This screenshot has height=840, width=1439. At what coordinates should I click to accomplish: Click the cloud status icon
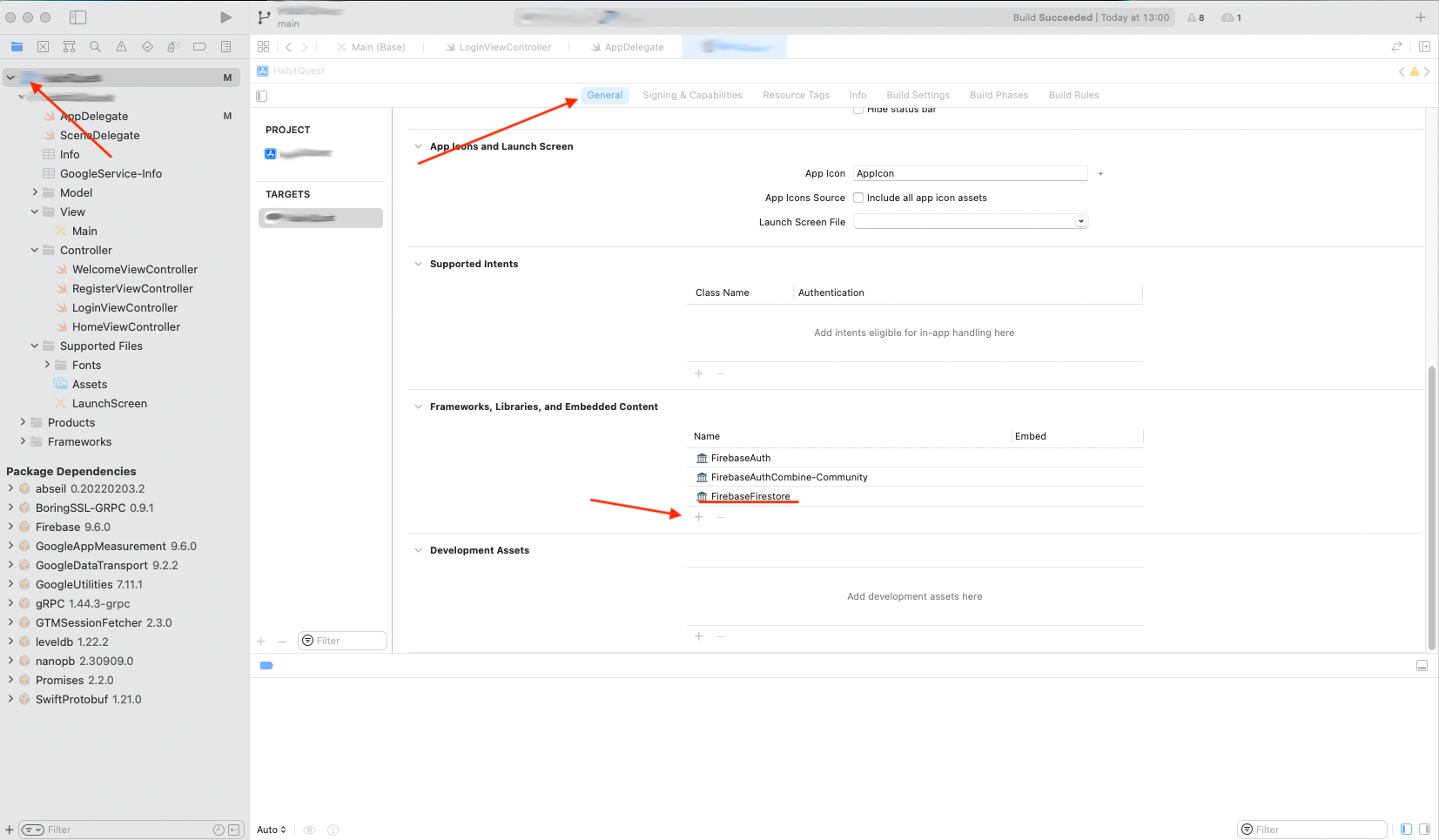click(x=1231, y=17)
